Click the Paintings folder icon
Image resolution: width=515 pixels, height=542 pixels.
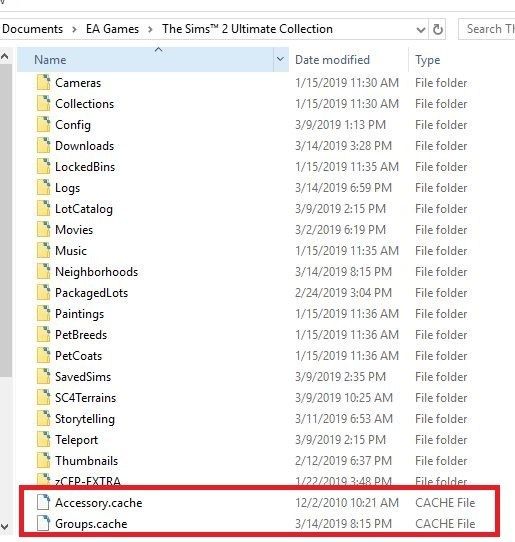[43, 314]
